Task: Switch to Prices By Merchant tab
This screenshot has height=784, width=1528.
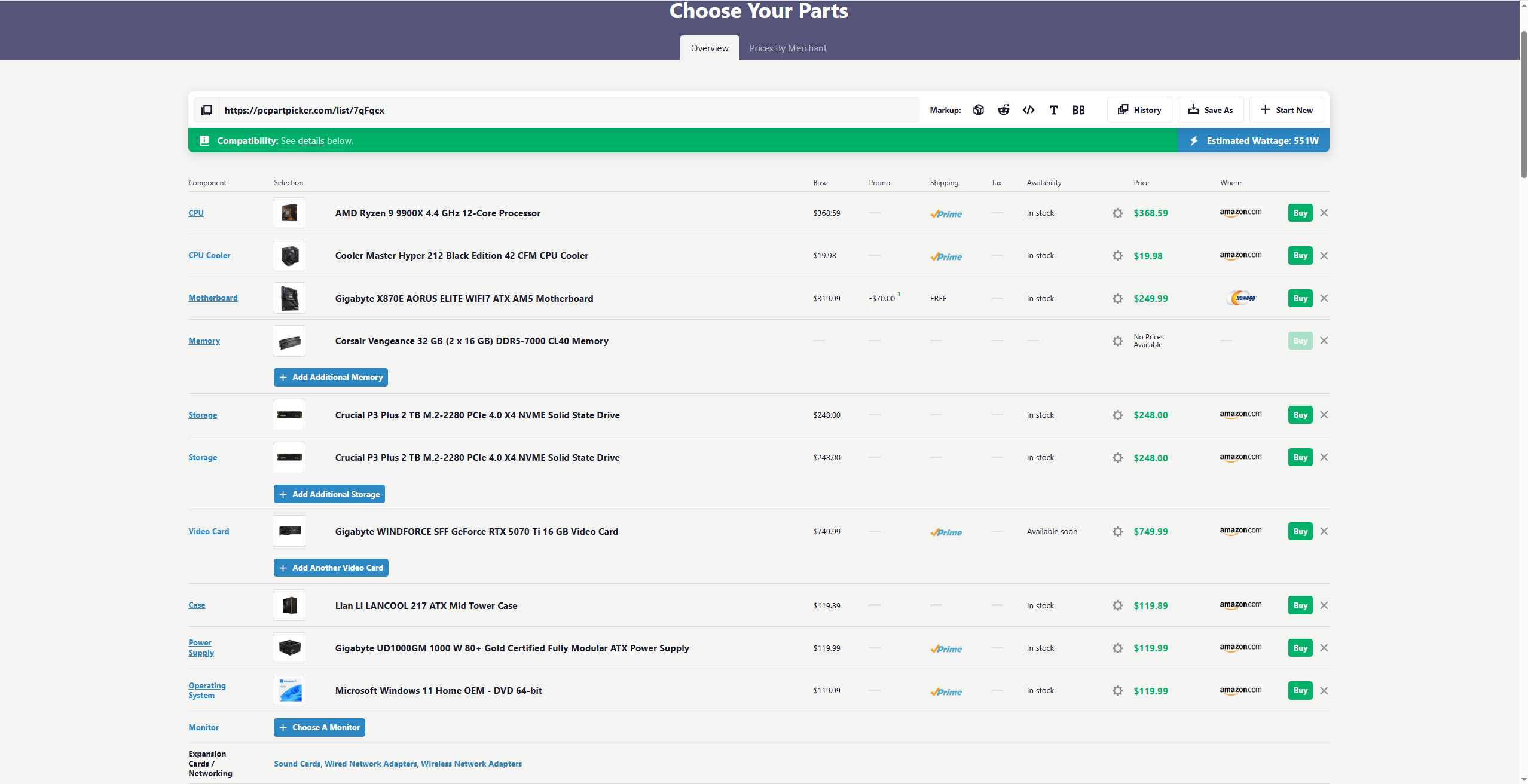Action: pyautogui.click(x=787, y=48)
